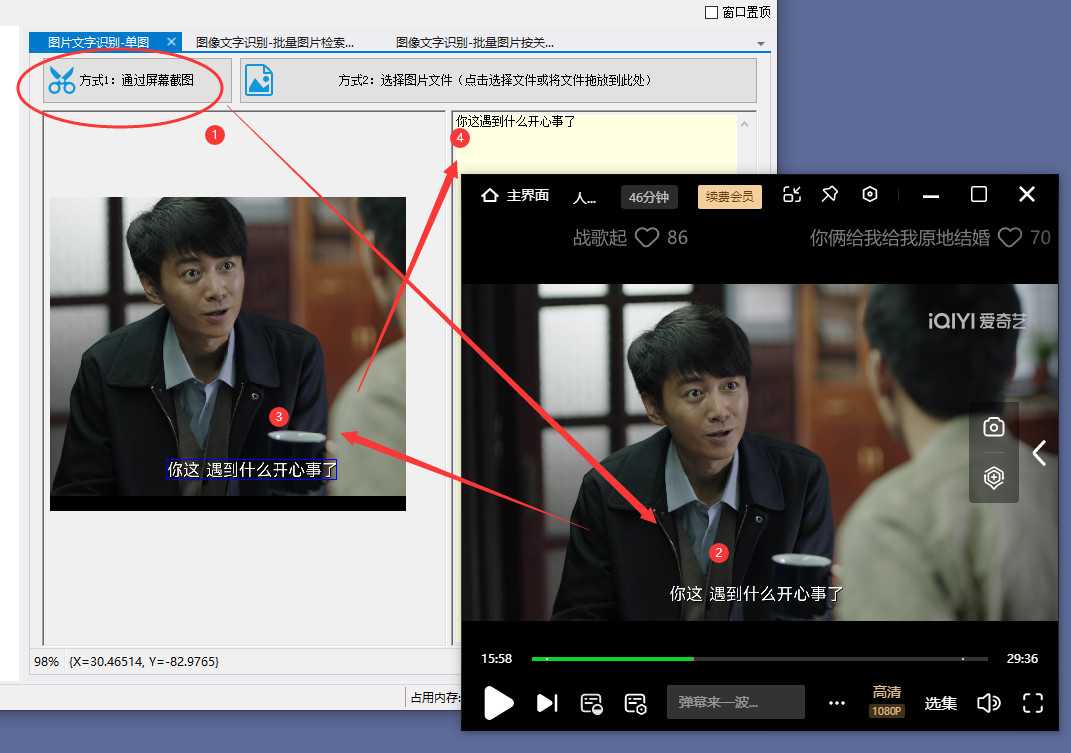1071x753 pixels.
Task: Like the 你俩给我给我原地结婚 comment heart
Action: point(1010,238)
